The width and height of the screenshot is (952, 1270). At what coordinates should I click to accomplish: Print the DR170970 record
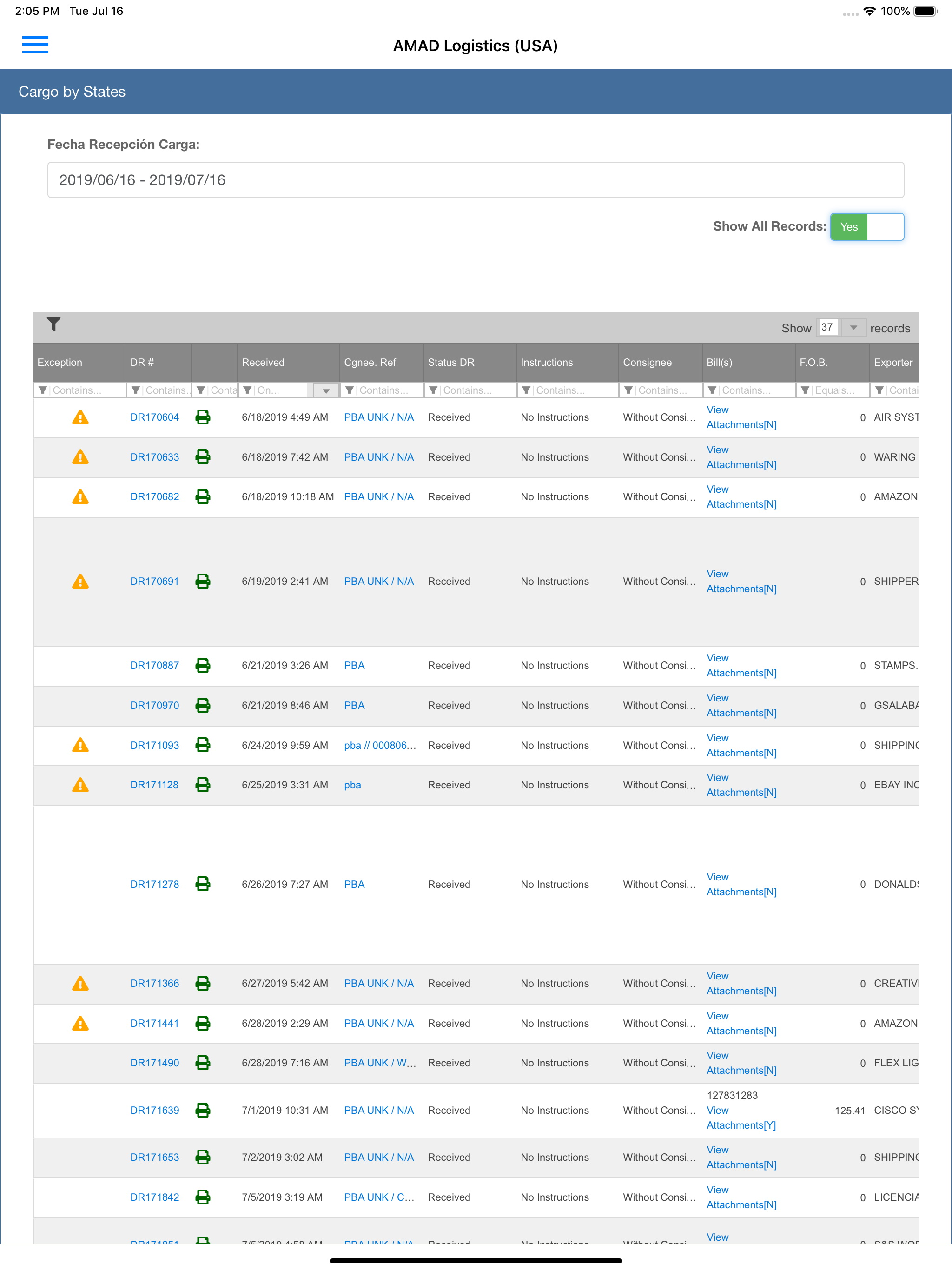coord(203,705)
